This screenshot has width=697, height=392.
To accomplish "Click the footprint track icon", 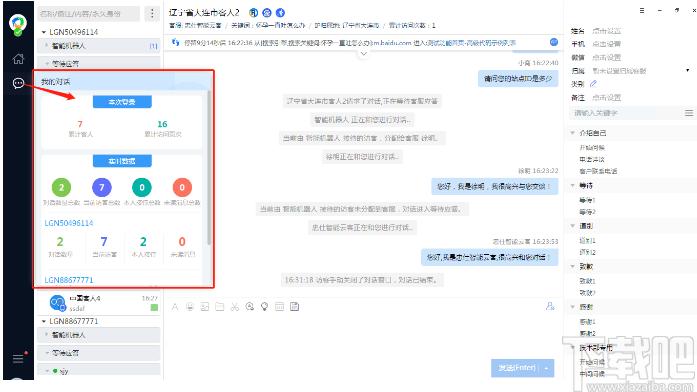I will 176,42.
